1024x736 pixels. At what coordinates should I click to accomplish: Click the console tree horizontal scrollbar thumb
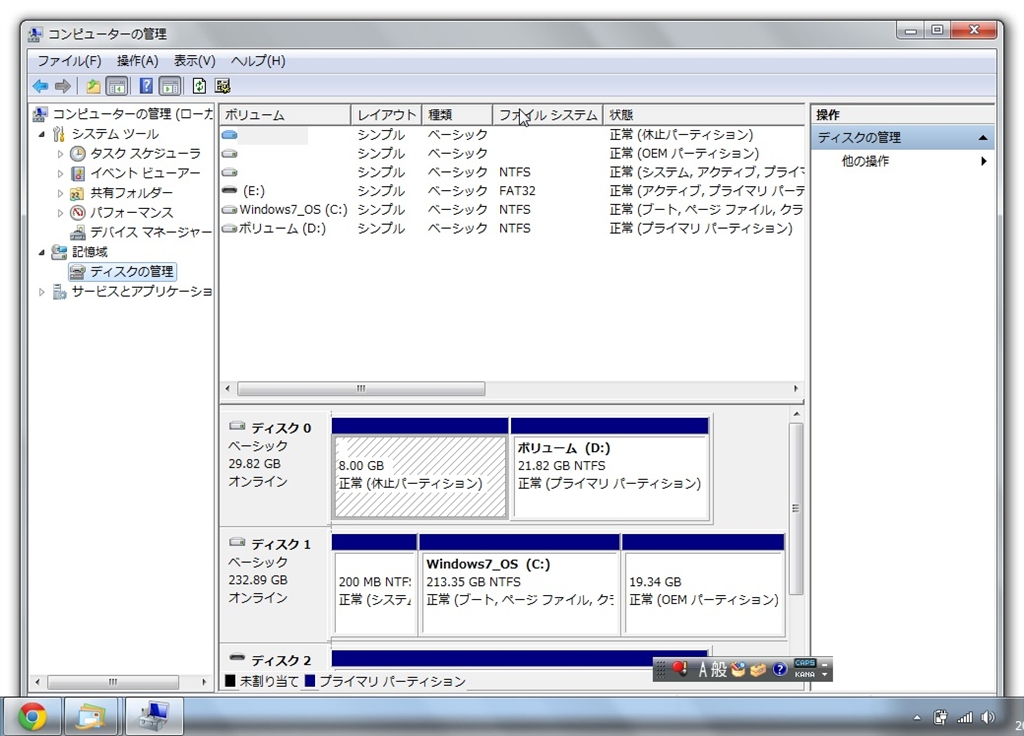coord(113,682)
